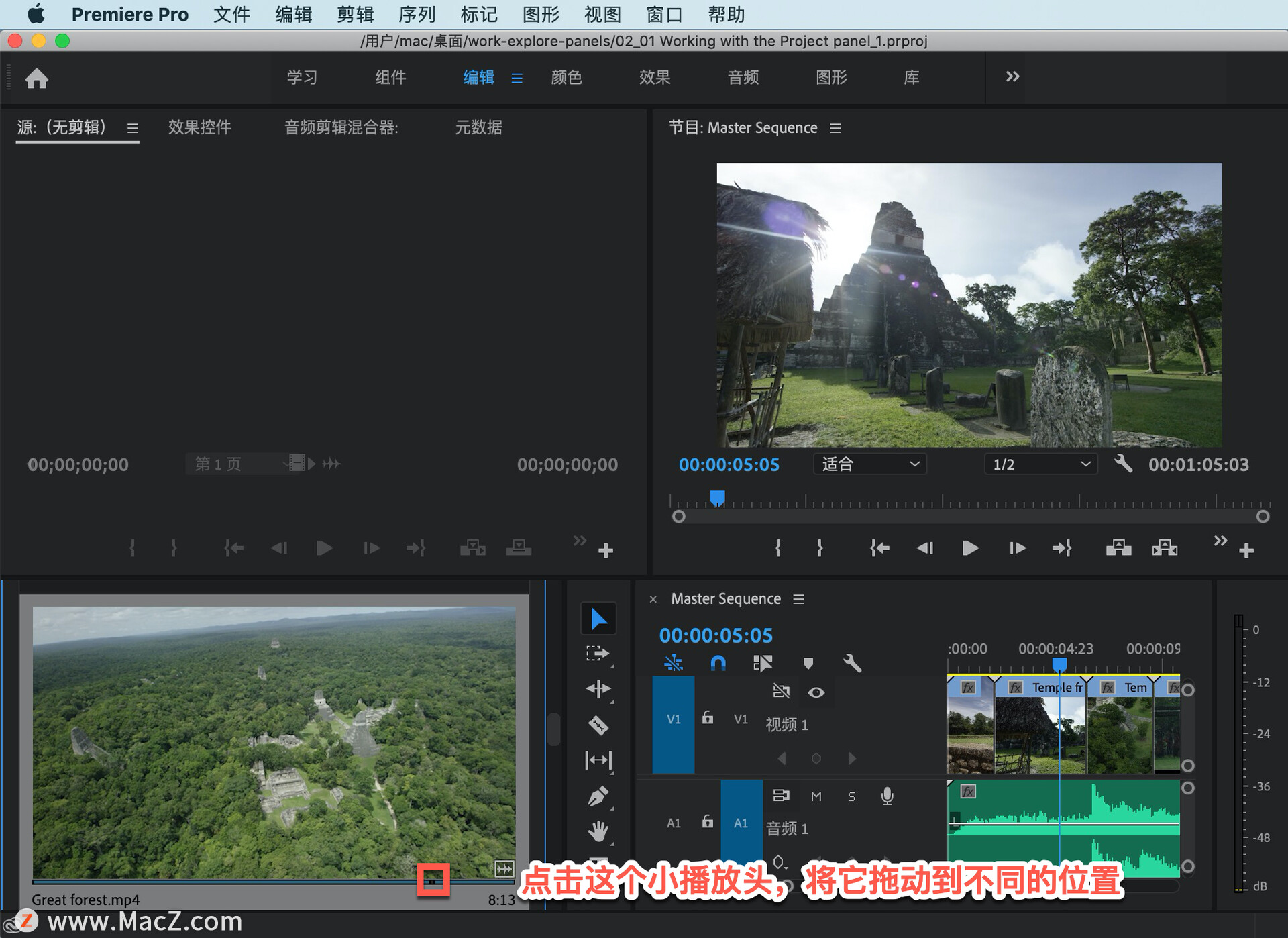Screen dimensions: 1288x938
Task: Switch to the 音频 workspace
Action: tap(743, 77)
